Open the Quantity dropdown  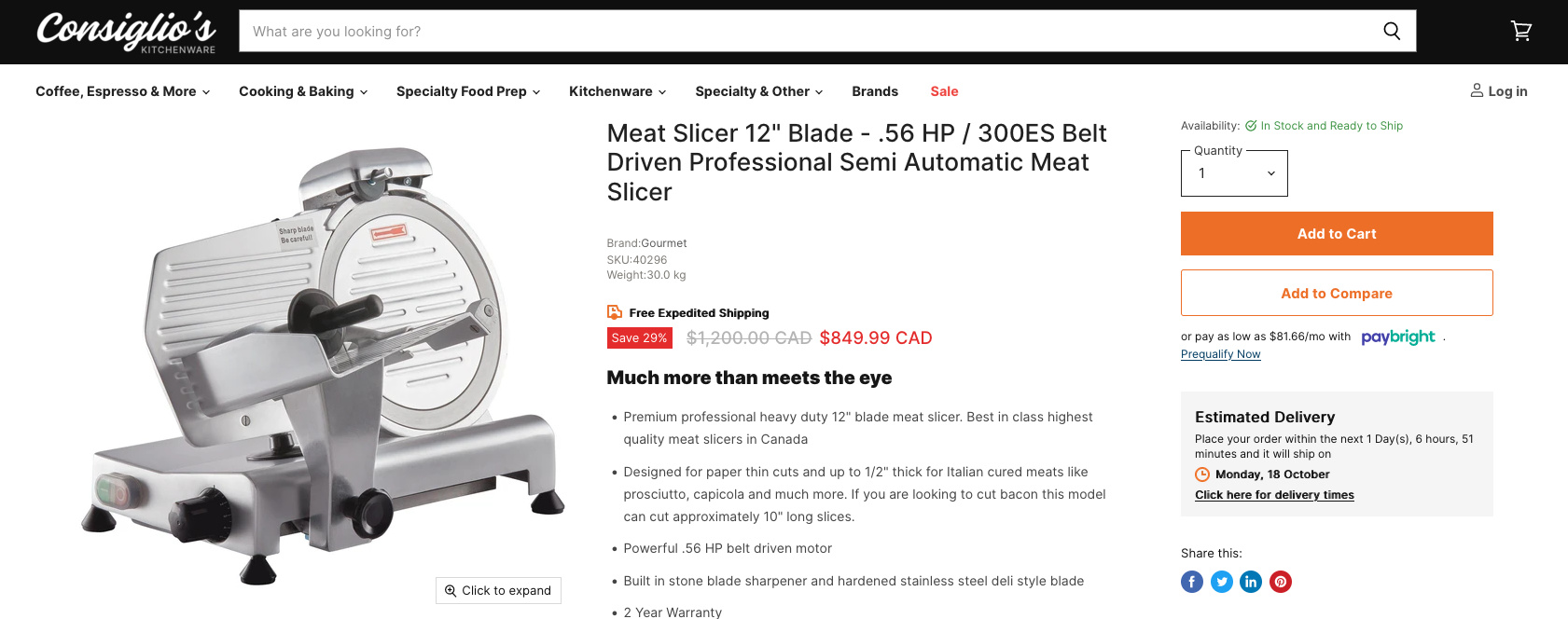(1234, 173)
